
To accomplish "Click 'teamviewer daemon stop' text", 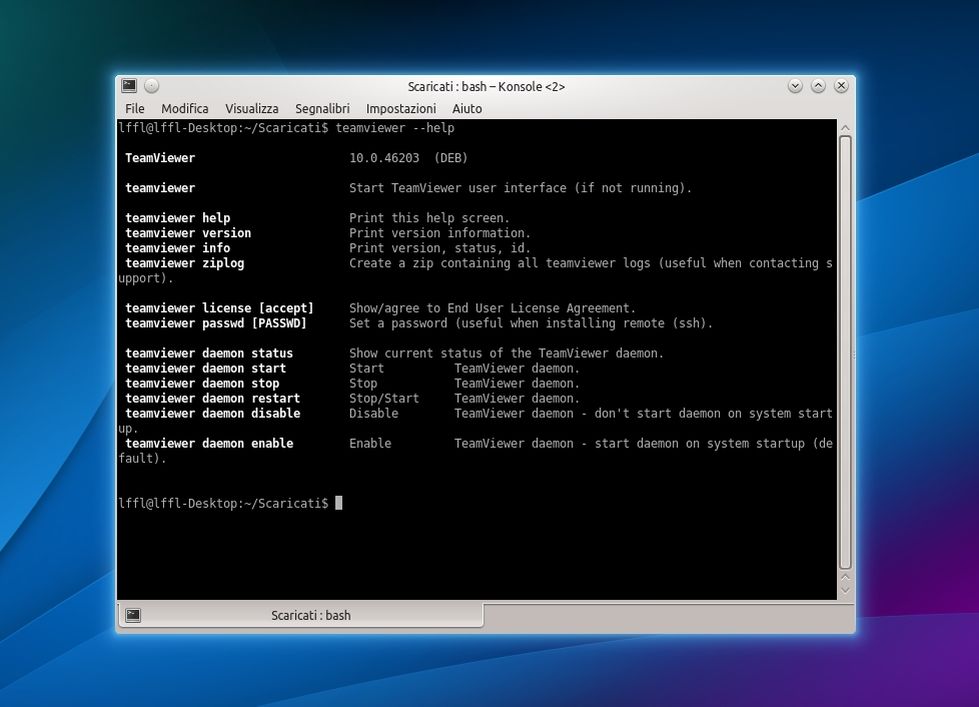I will click(202, 383).
